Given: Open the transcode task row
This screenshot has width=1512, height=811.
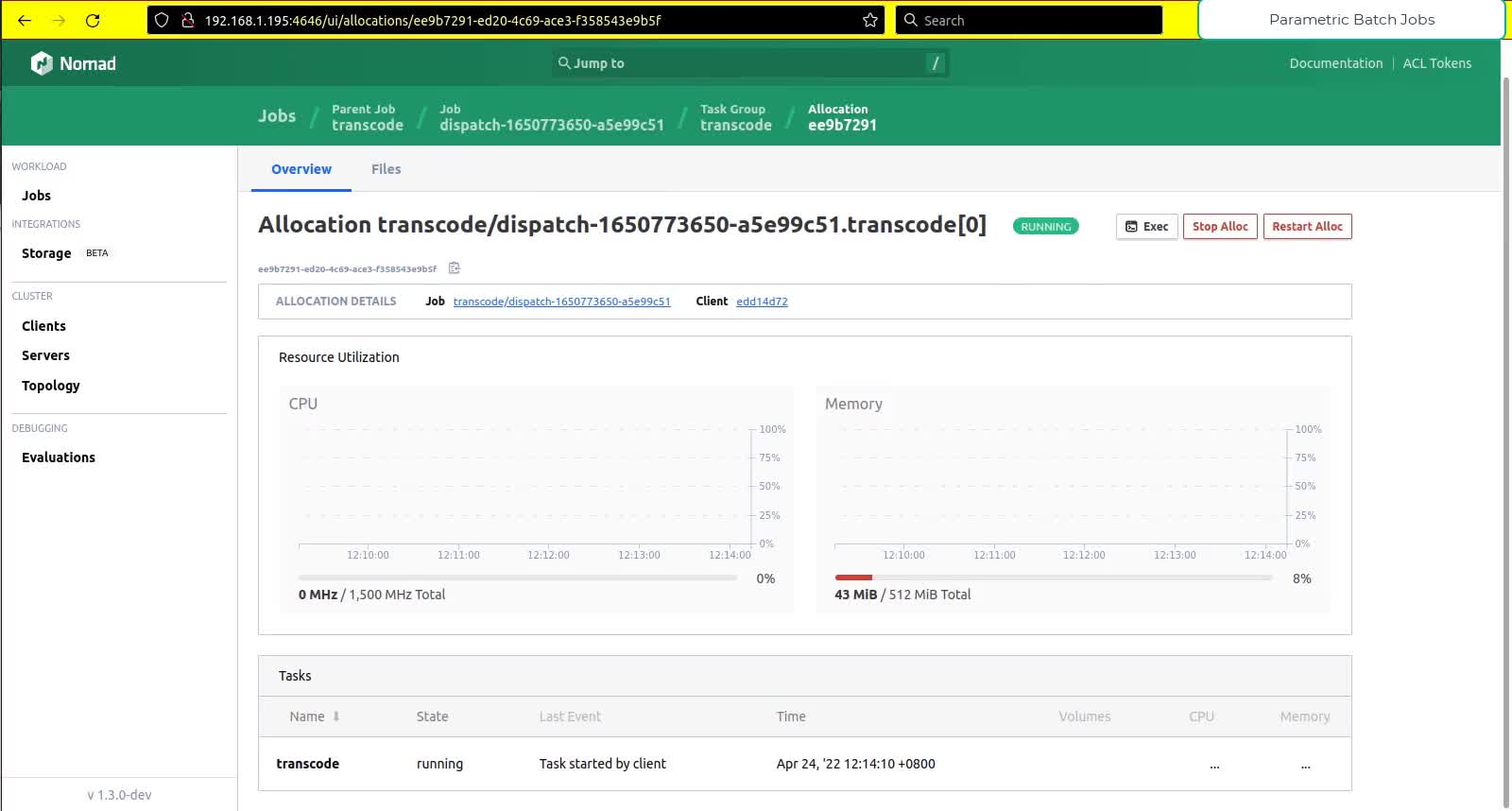Looking at the screenshot, I should pos(804,764).
